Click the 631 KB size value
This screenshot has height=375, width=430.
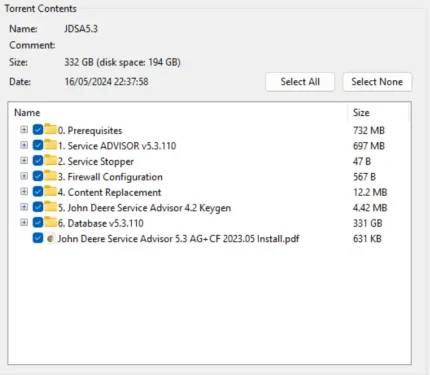point(367,239)
